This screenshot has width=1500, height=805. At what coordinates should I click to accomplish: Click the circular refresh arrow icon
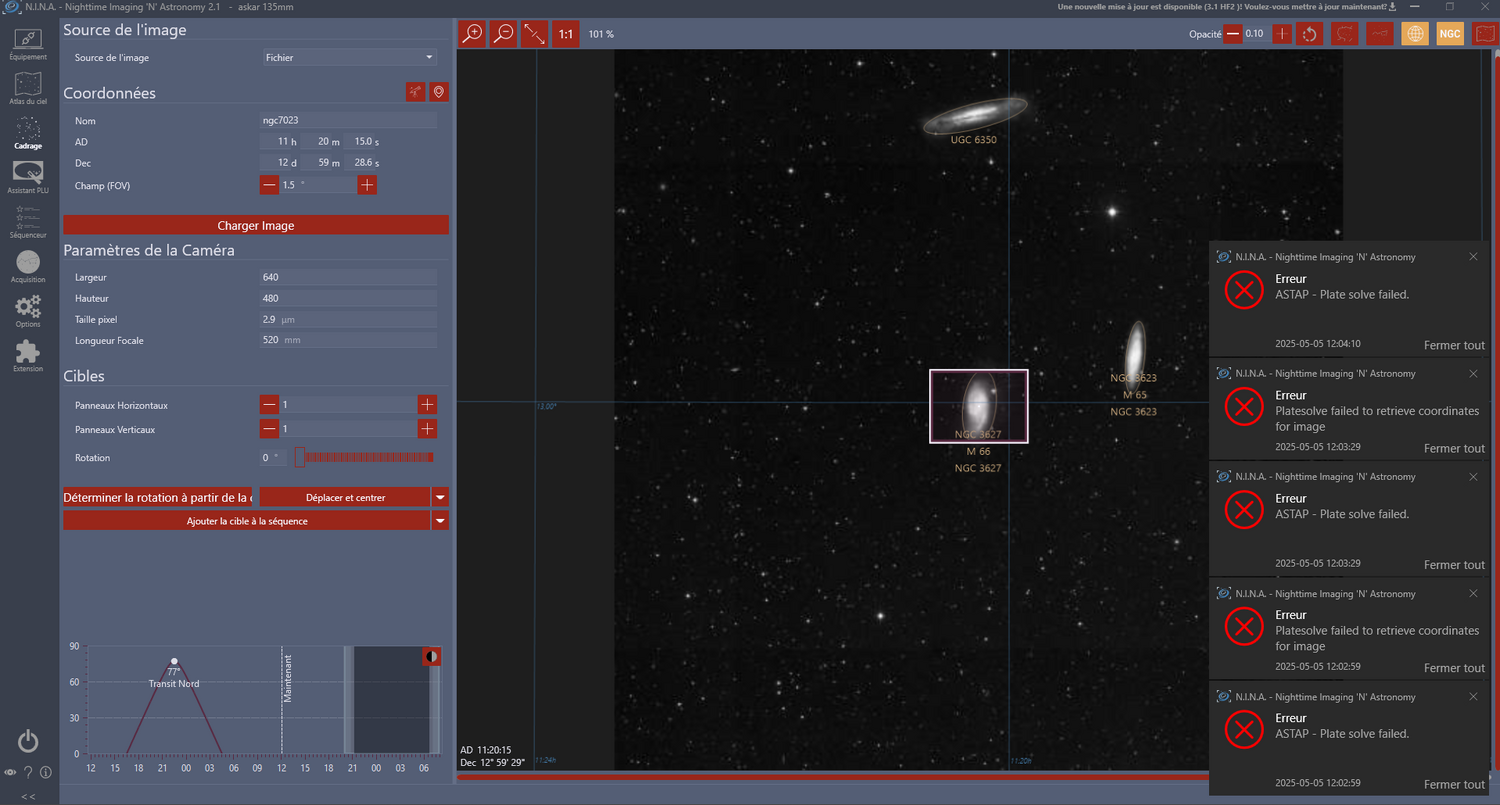[1309, 34]
